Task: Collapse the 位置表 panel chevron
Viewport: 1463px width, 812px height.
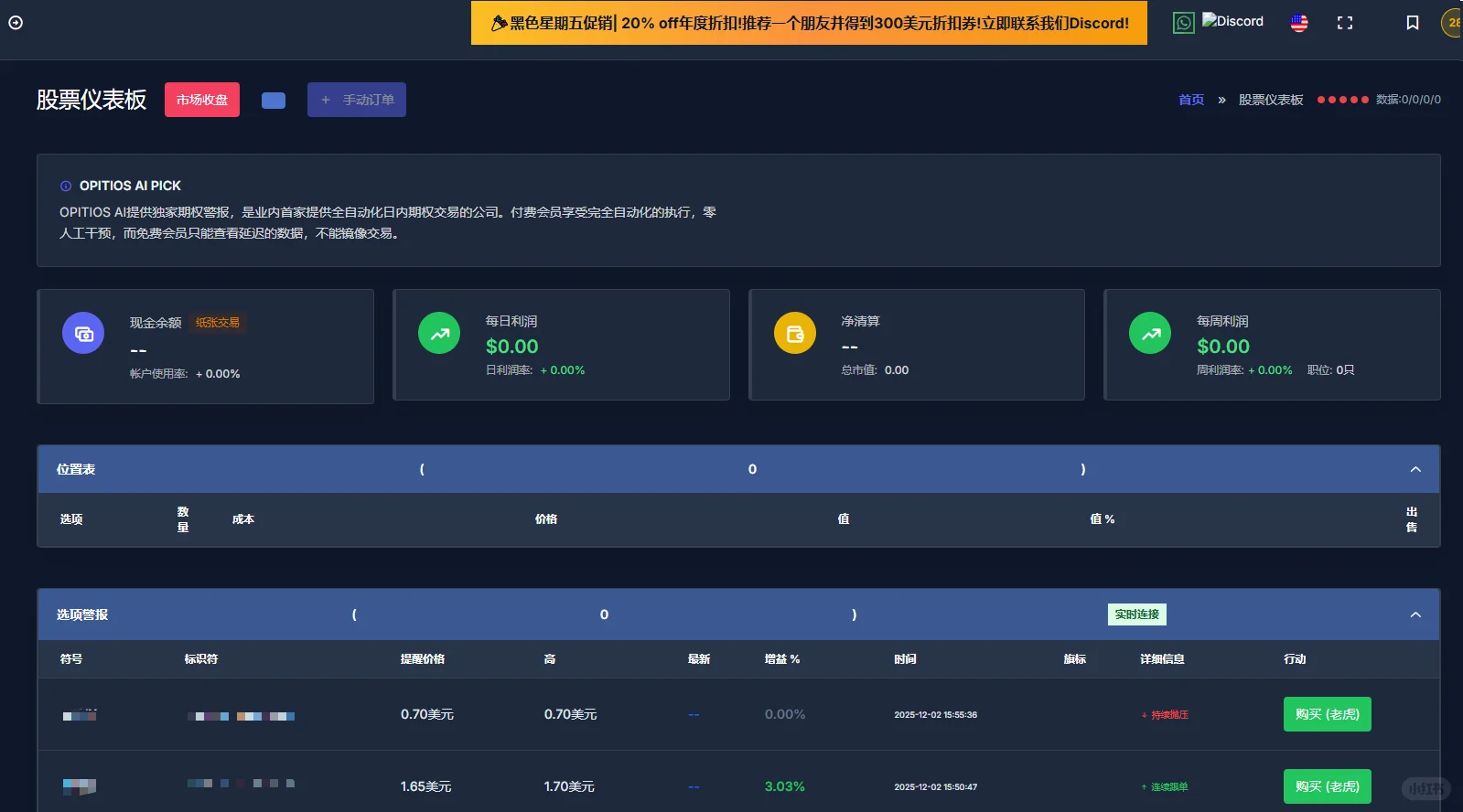Action: tap(1415, 469)
